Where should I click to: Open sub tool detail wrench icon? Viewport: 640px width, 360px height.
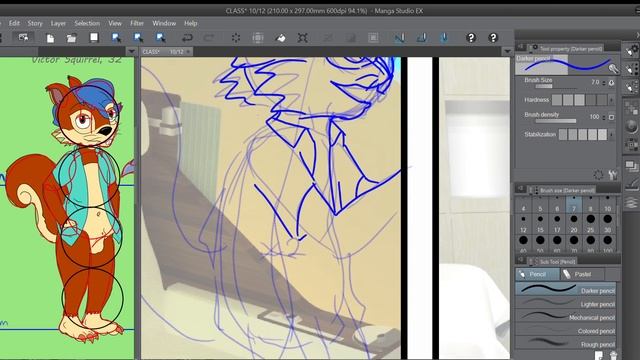point(612,175)
